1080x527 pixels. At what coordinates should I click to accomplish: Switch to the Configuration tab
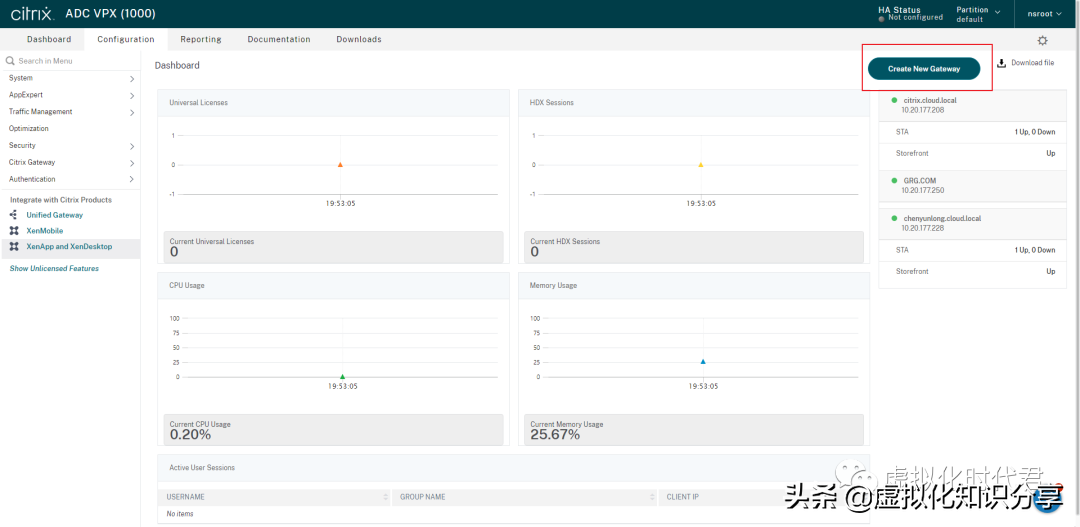coord(125,39)
